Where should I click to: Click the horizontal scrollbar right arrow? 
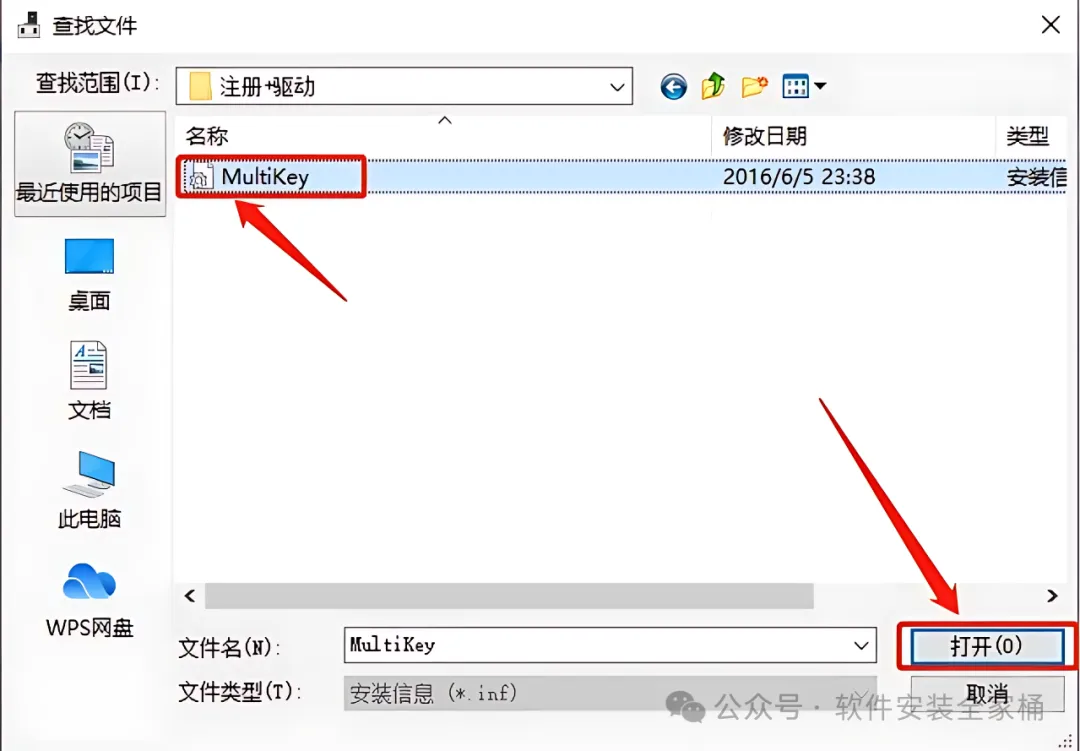tap(1052, 596)
